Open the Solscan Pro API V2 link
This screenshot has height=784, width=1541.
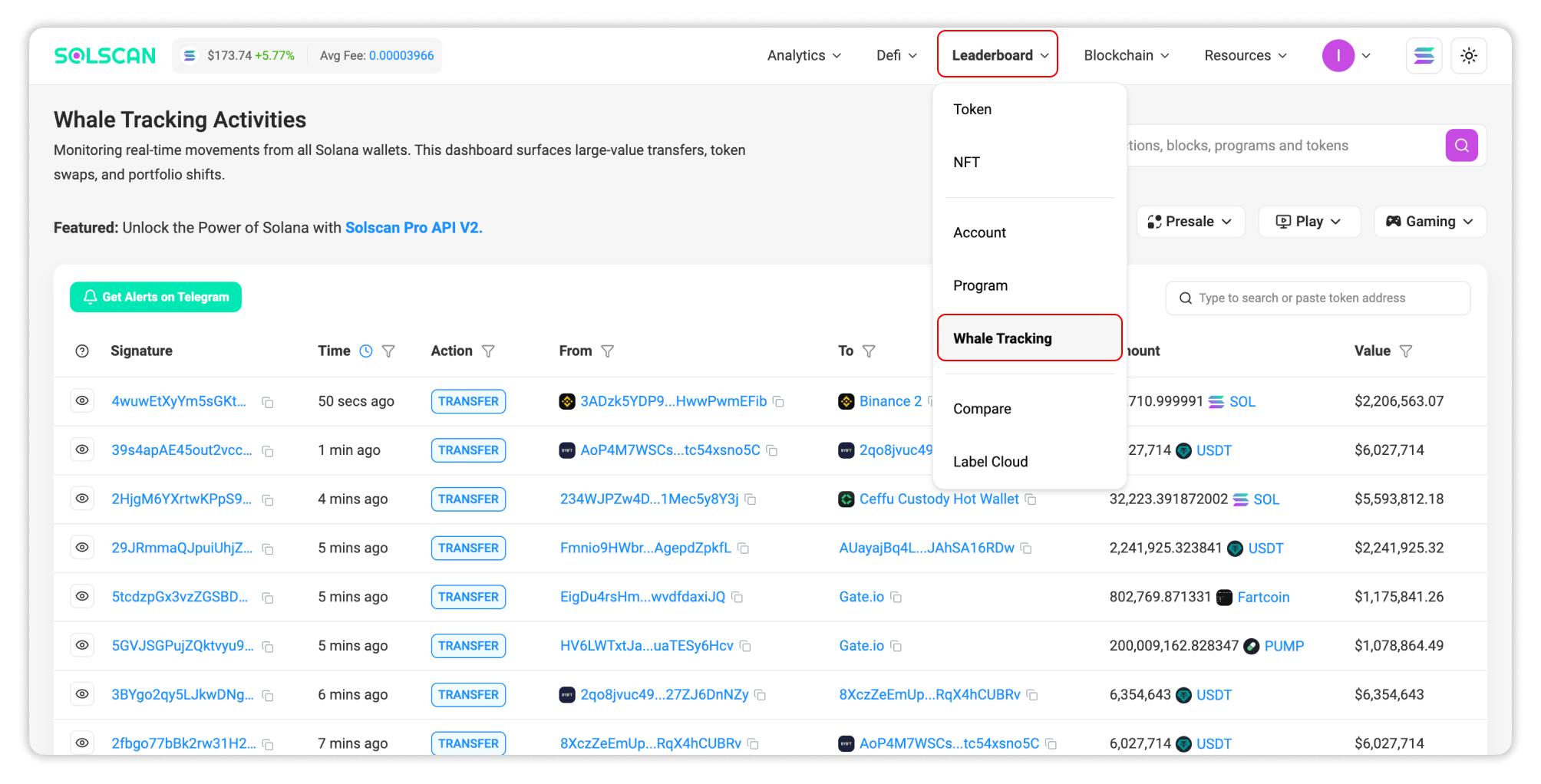(413, 228)
